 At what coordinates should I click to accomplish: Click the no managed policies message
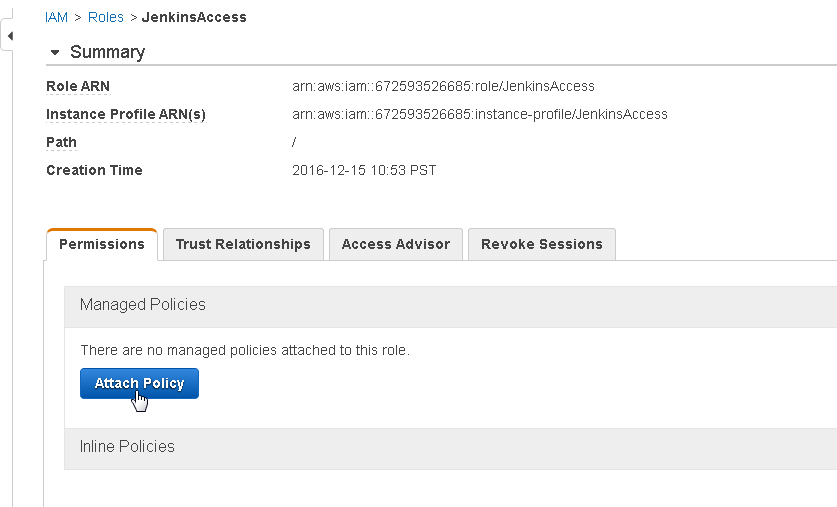click(x=245, y=350)
